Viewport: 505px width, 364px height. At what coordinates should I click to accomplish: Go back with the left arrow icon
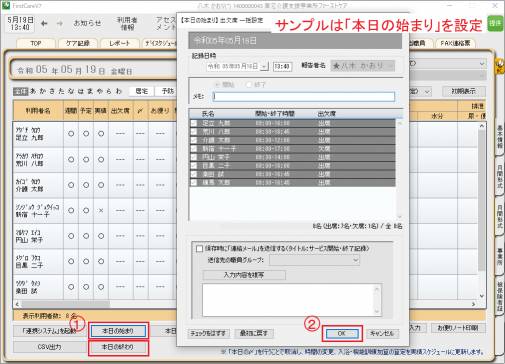(44, 23)
